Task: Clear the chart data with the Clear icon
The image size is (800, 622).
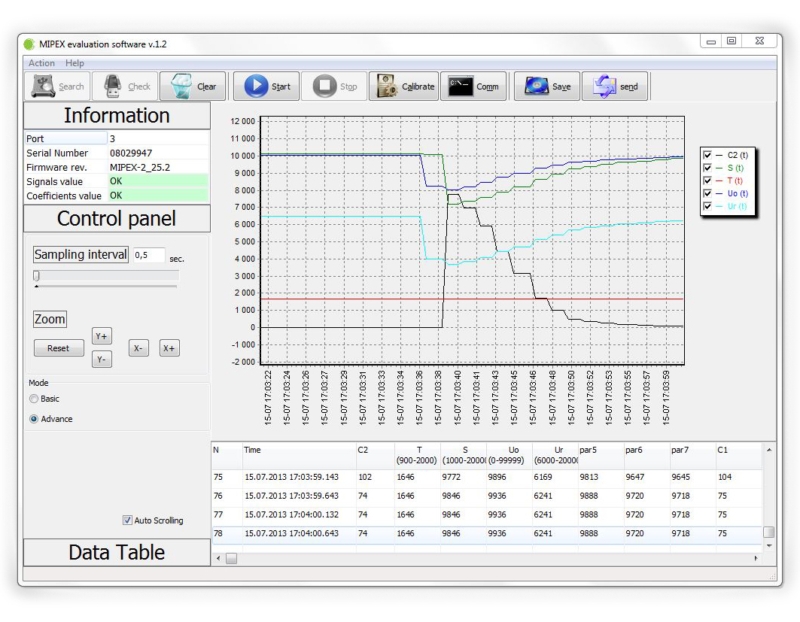Action: pos(181,86)
